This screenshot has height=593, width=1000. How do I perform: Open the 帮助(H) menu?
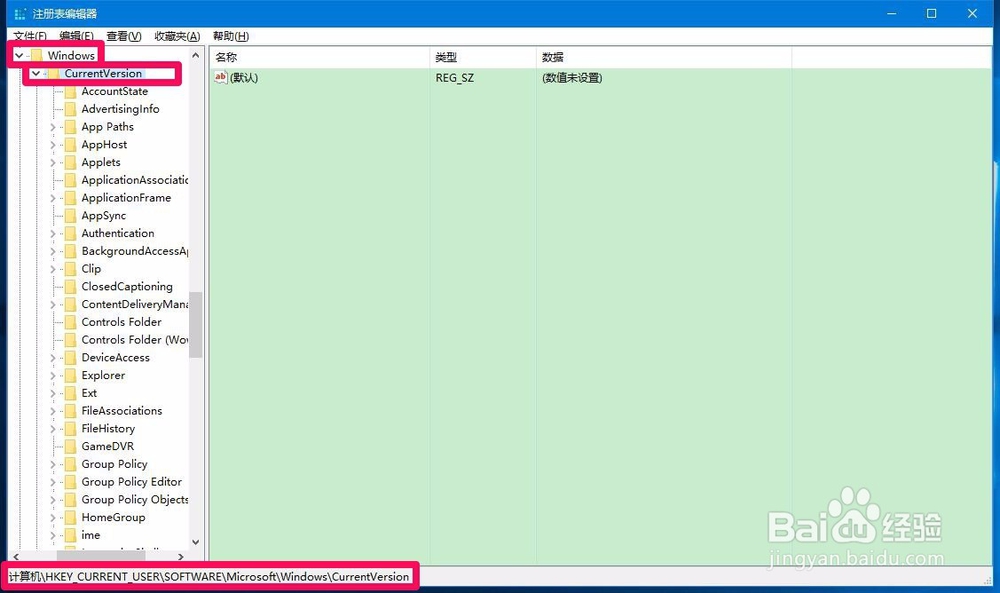coord(231,36)
